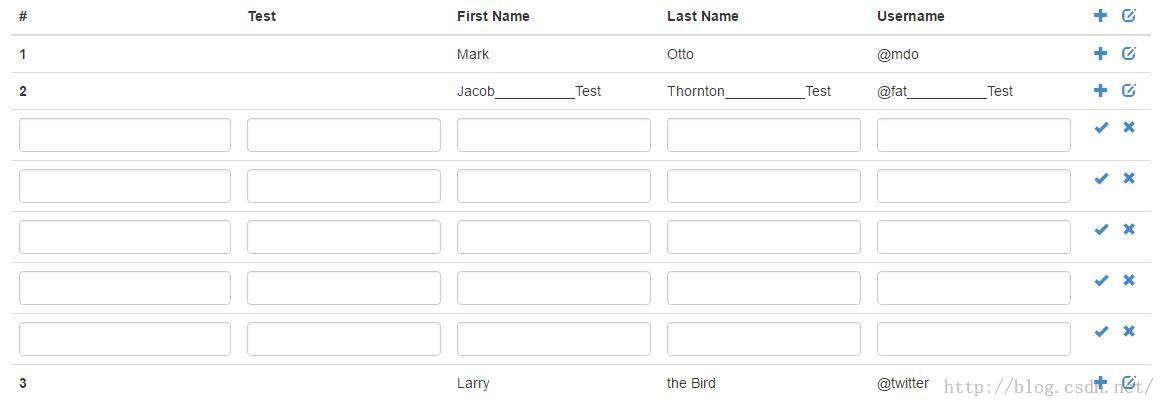Screen dimensions: 1166x407
Task: Click the # input in second editable row
Action: (x=124, y=186)
